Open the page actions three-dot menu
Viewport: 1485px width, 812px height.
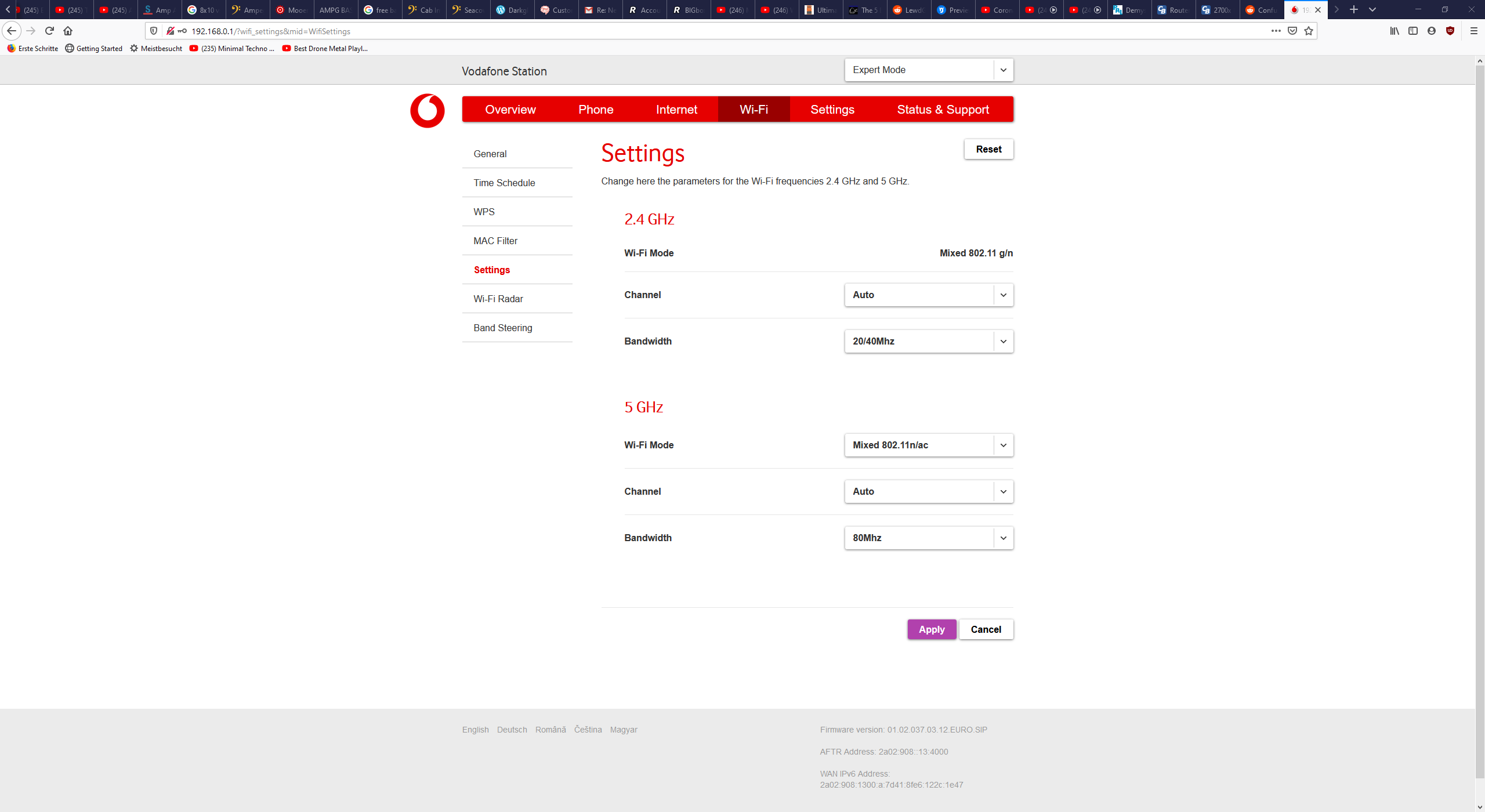(1276, 31)
